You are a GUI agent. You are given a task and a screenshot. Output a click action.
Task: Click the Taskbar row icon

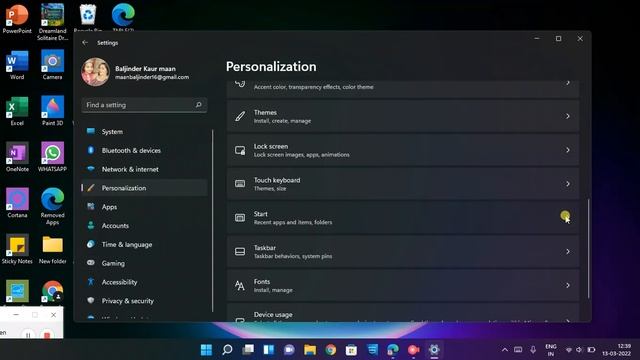coord(240,251)
